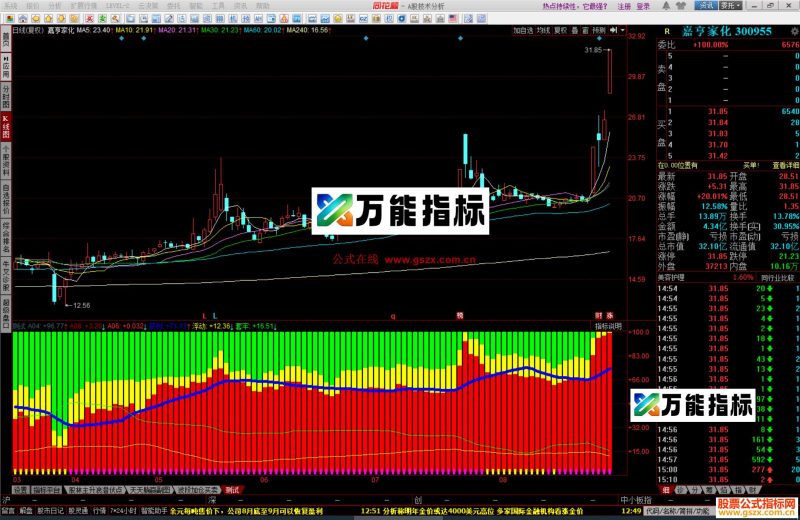Image resolution: width=800 pixels, height=520 pixels.
Task: Click the 热点持续性 它最强 headline link
Action: click(x=574, y=6)
